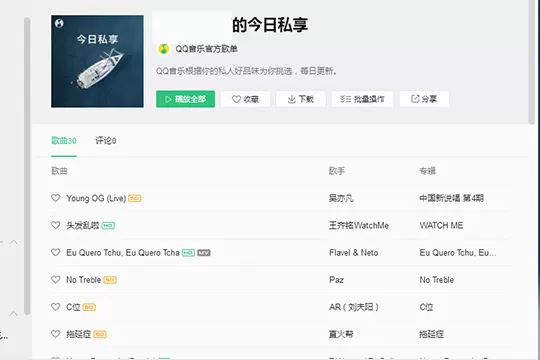
Task: Open artist 直火帮
Action: (341, 335)
